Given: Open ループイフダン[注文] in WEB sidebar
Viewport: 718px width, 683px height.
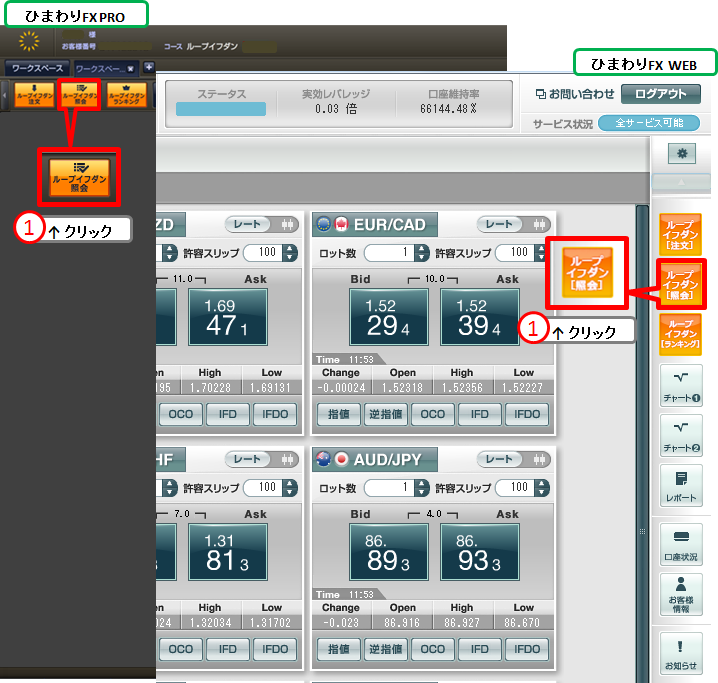Looking at the screenshot, I should tap(681, 234).
